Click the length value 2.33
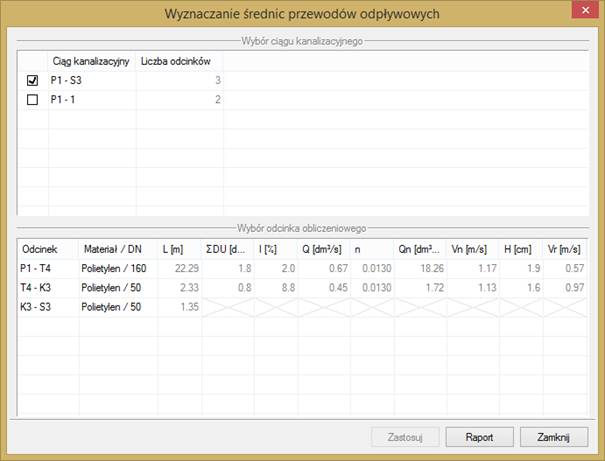605x461 pixels. [x=179, y=288]
